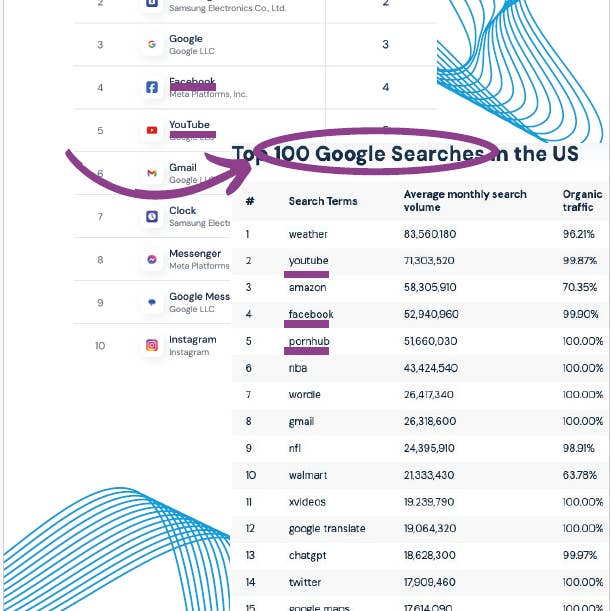Open the Clock app icon
The image size is (611, 611).
(x=152, y=216)
